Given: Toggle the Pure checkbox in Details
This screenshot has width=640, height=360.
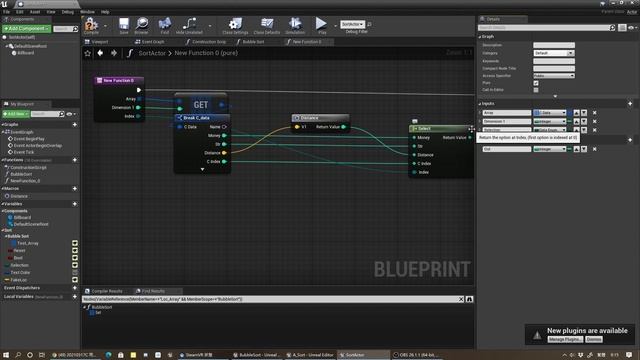Looking at the screenshot, I should [536, 83].
